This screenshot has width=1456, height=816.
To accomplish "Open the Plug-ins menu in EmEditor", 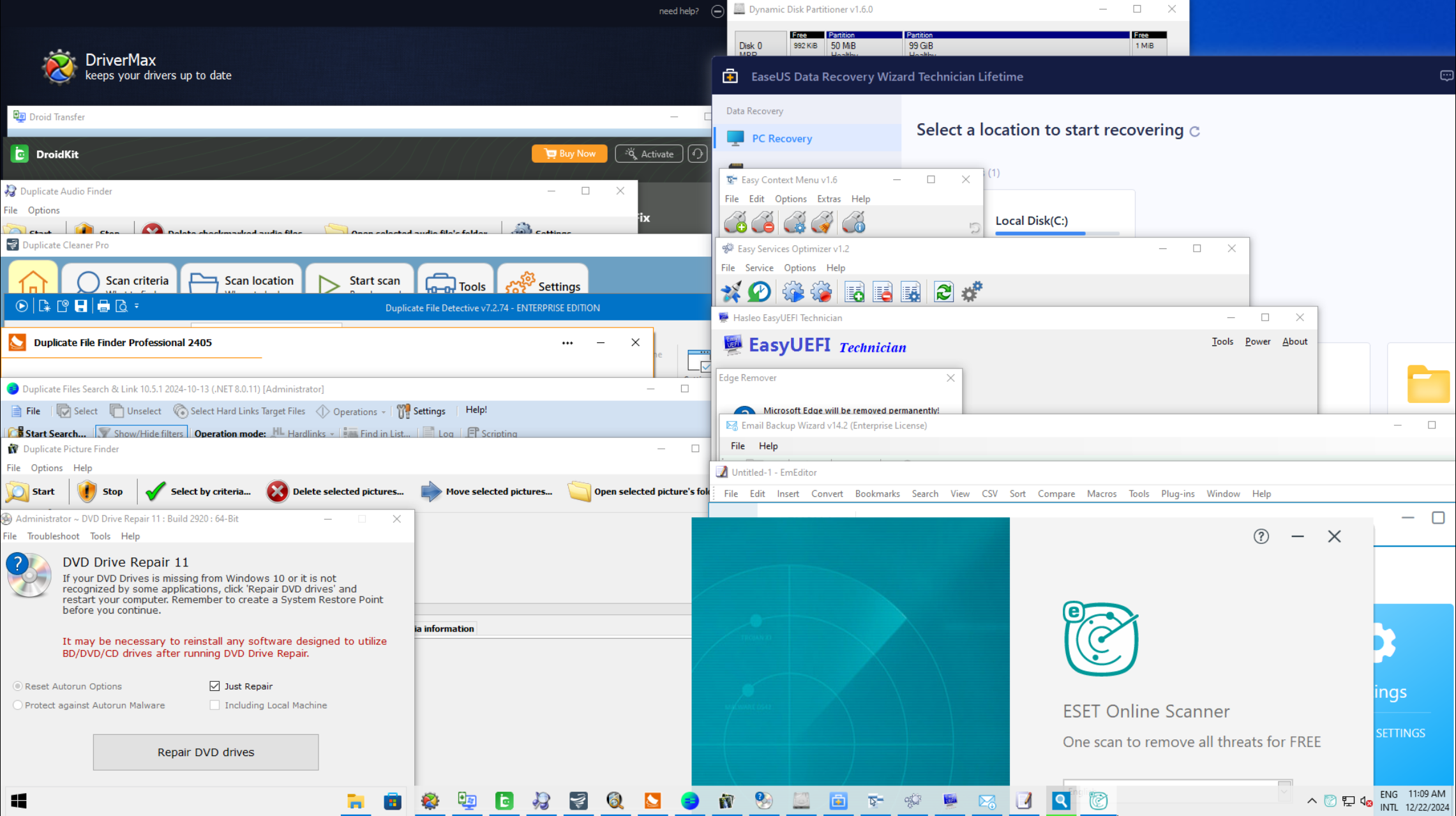I will (1177, 494).
